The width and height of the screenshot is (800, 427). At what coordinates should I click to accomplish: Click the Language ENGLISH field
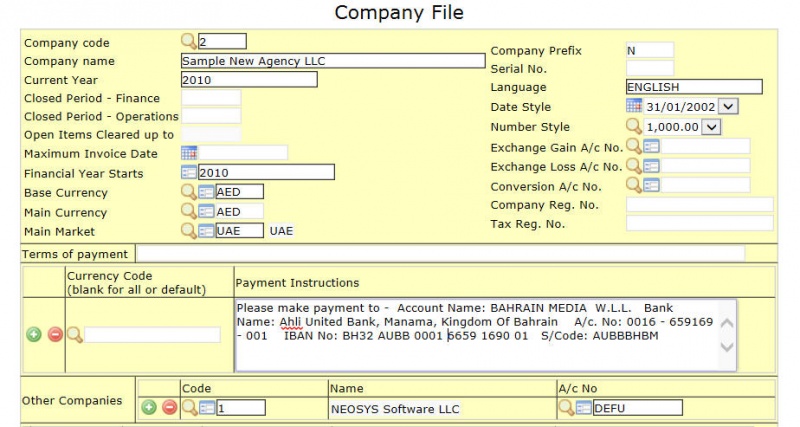694,87
